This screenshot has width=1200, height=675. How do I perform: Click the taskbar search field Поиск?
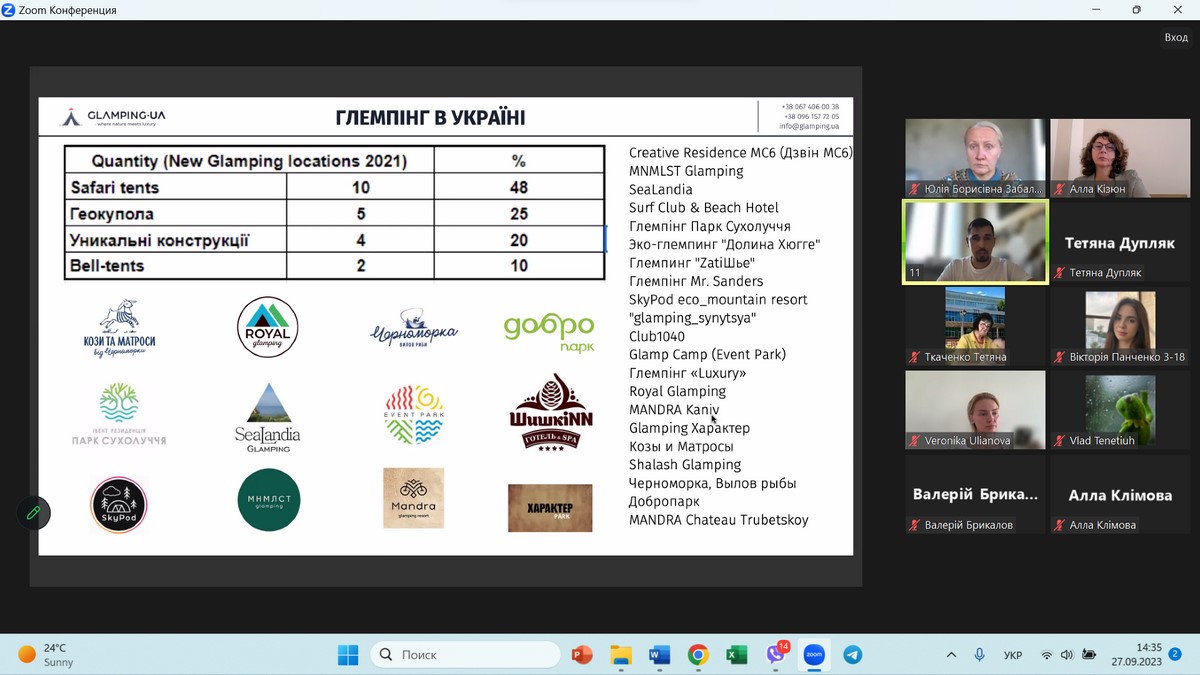click(465, 655)
